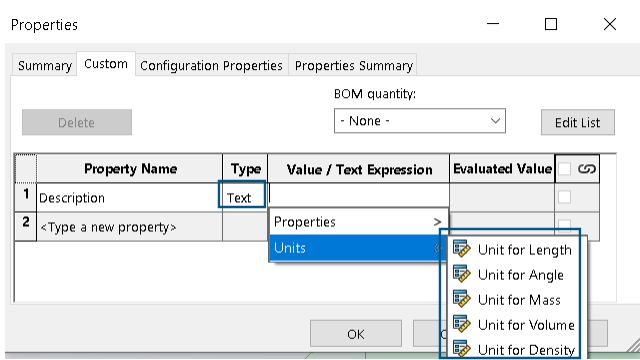Click the link icon in the table header
Viewport: 640px width, 360px height.
587,169
